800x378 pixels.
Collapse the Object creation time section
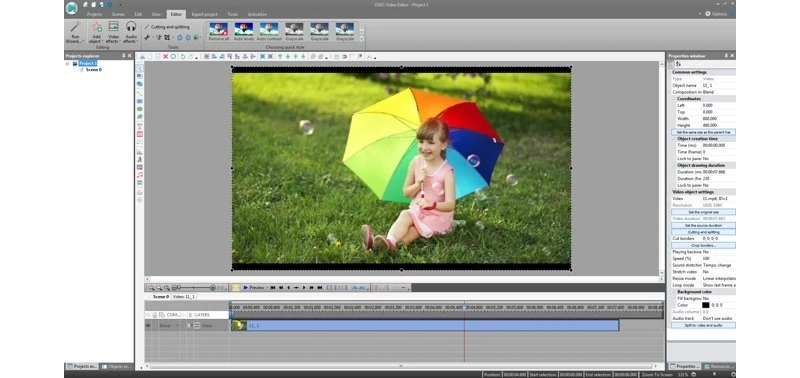(674, 139)
